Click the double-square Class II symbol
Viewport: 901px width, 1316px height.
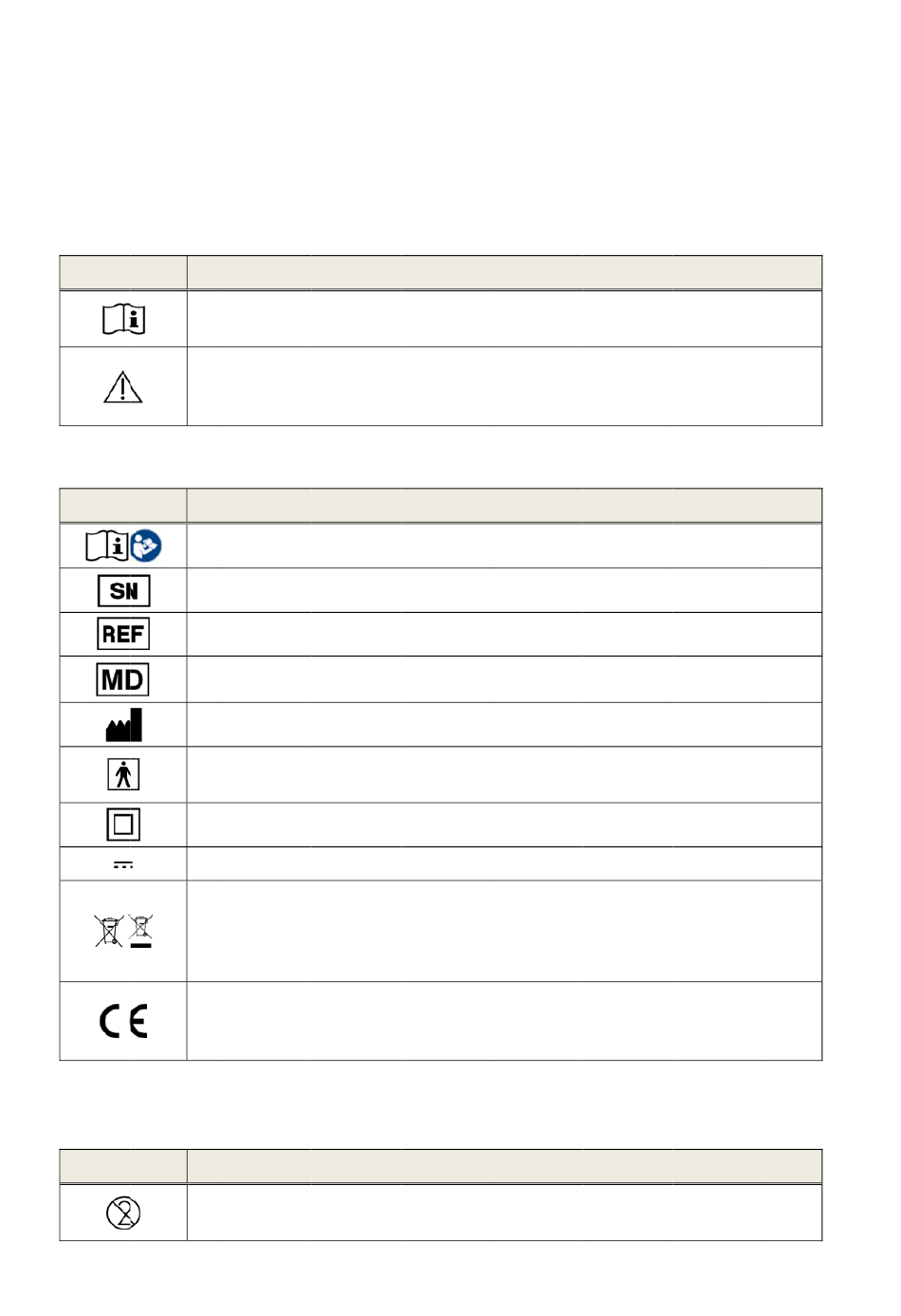(123, 825)
